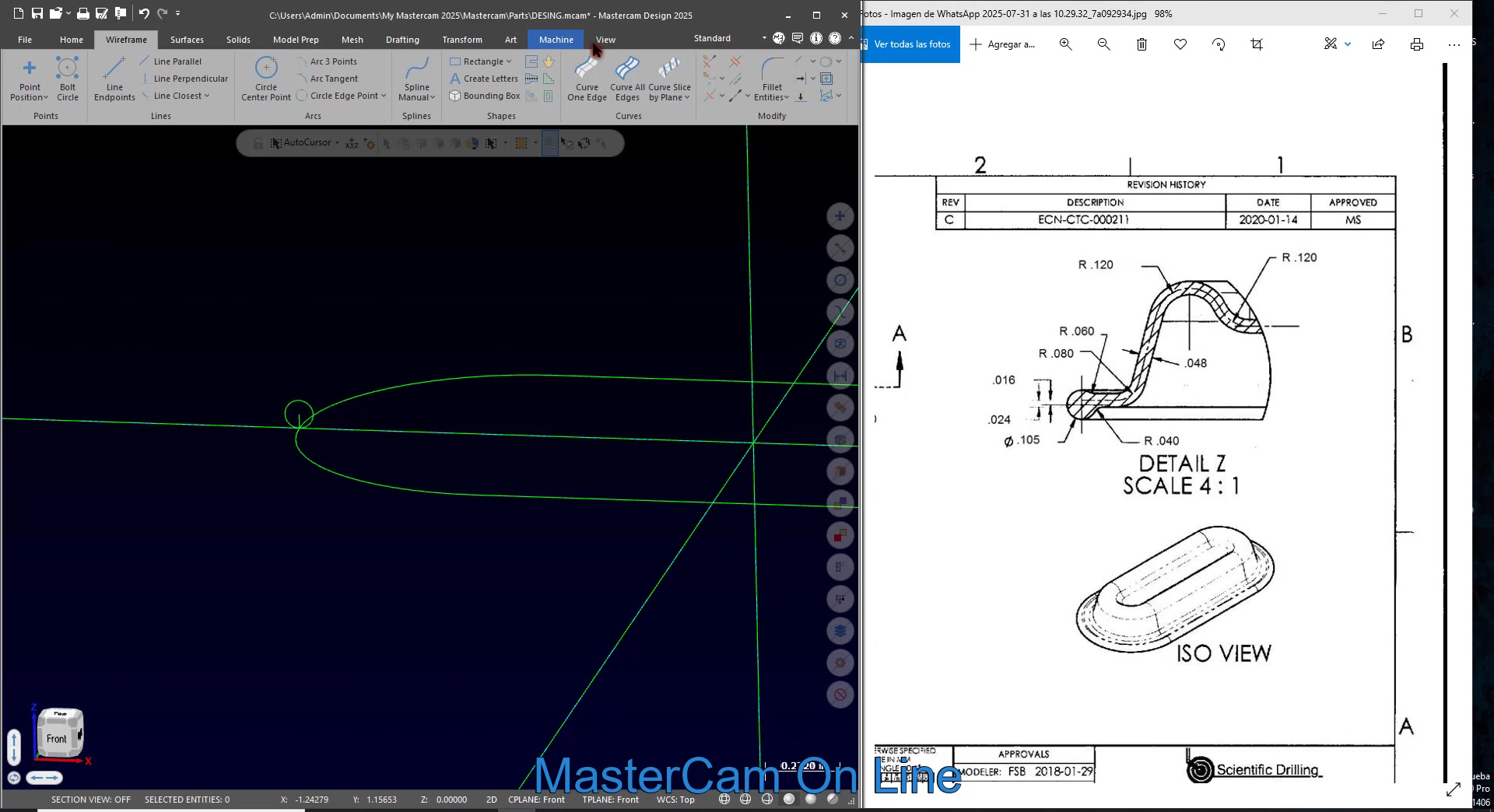Select the Curve Slice by Plane icon

(669, 68)
